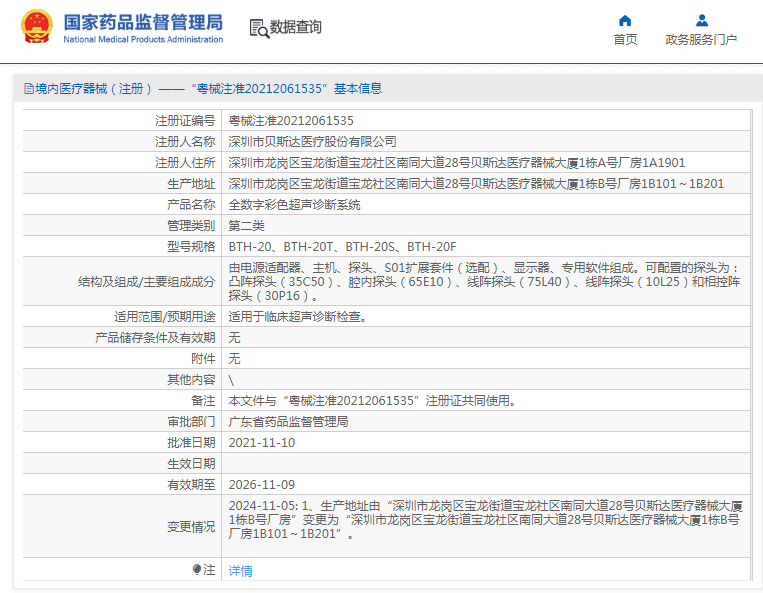Click 国家药品监督管理局 site title
This screenshot has height=593, width=763.
tap(143, 22)
